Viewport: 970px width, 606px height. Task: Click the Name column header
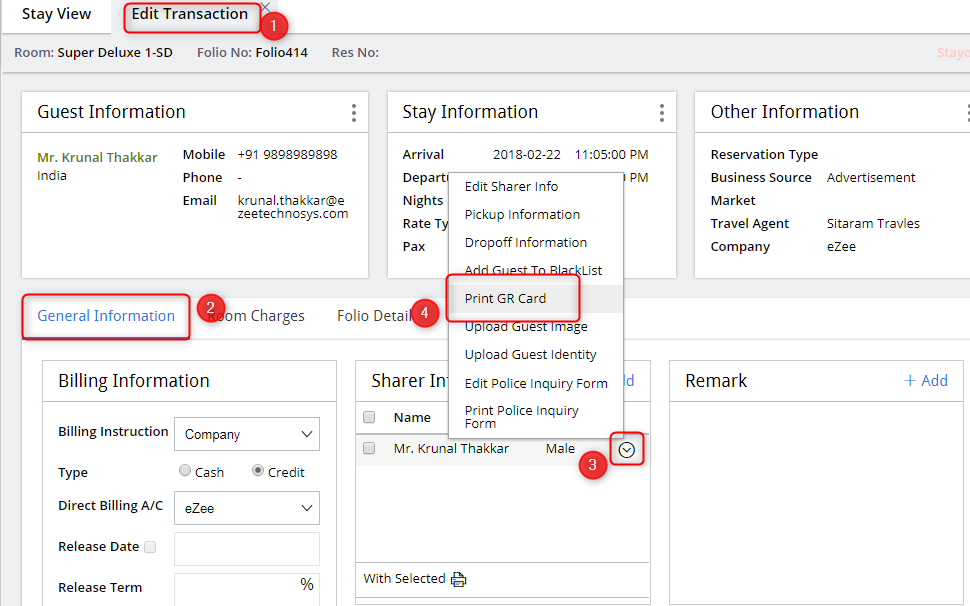click(412, 417)
